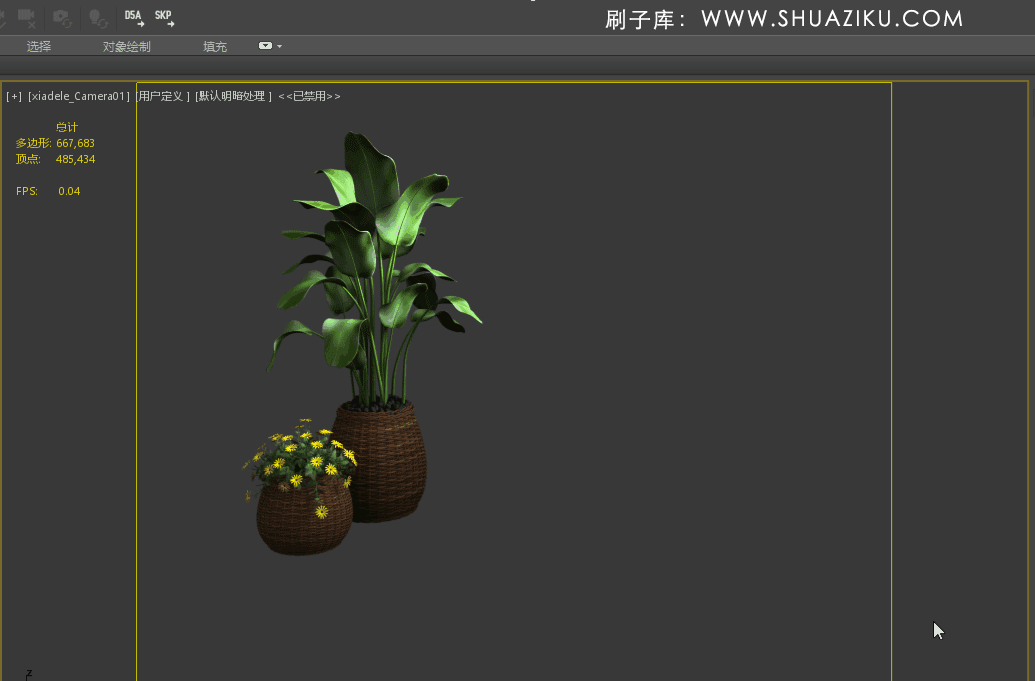Switch to the 选择 ribbon tab

click(x=38, y=45)
